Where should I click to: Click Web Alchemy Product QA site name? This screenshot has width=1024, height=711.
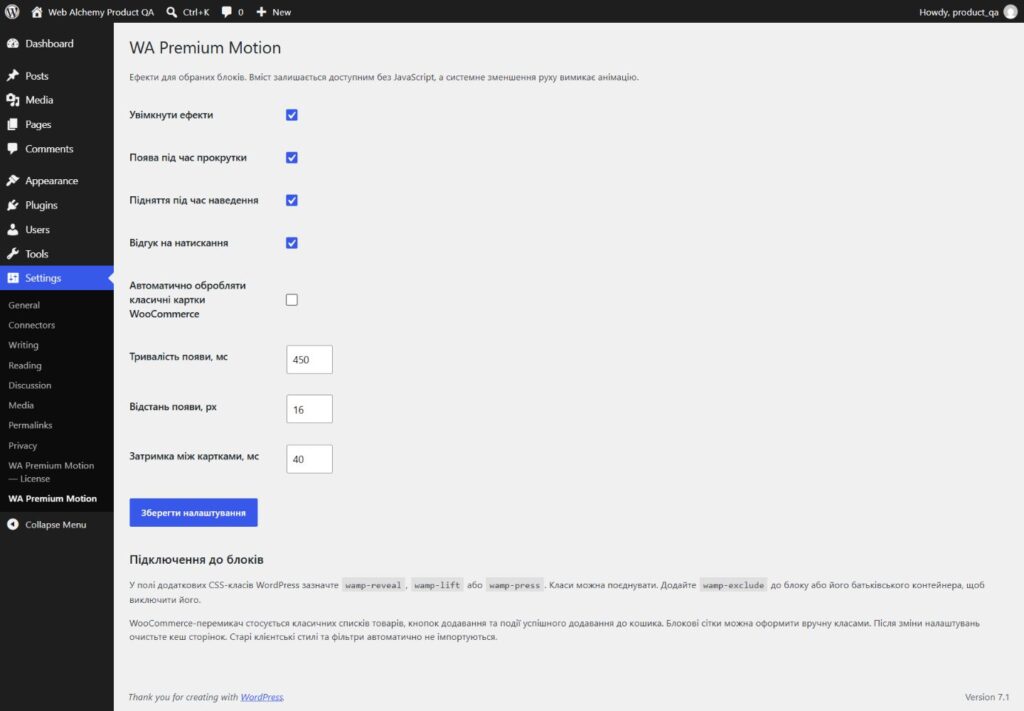[x=101, y=12]
